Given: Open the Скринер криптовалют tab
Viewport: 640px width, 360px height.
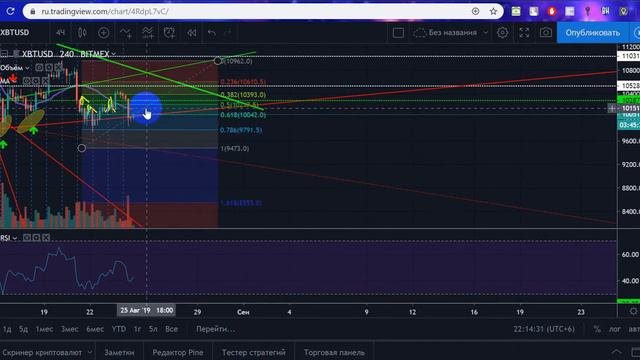Looking at the screenshot, I should pos(42,352).
